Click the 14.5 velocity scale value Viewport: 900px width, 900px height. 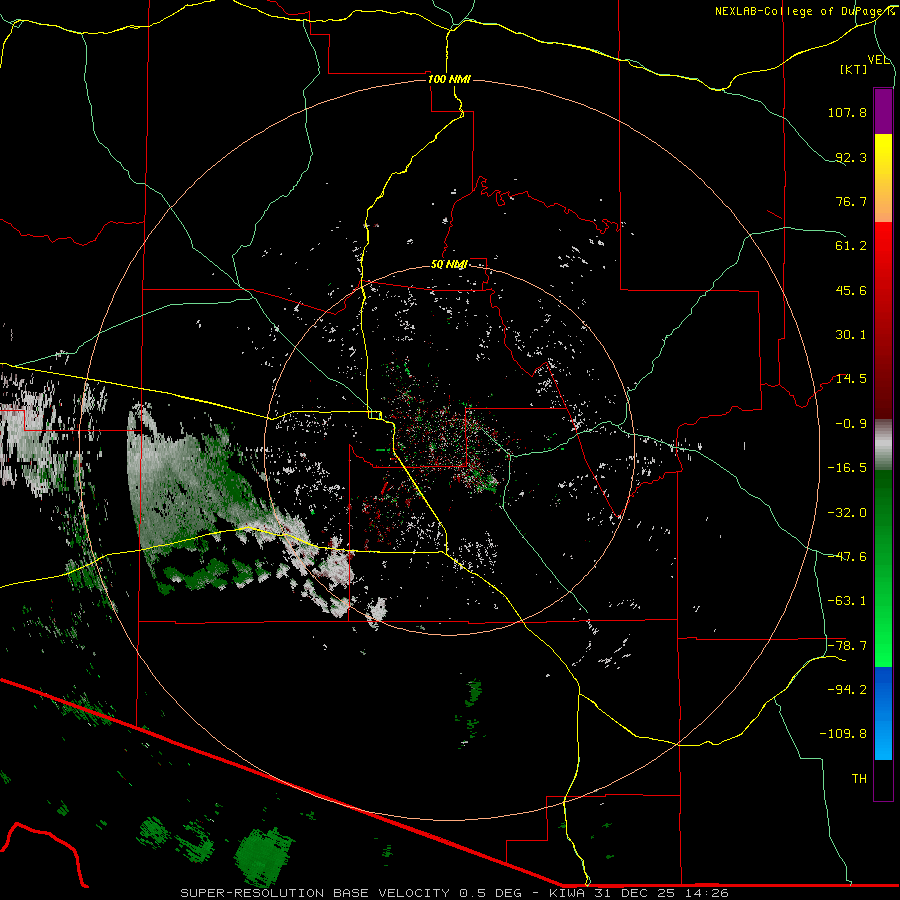[851, 379]
